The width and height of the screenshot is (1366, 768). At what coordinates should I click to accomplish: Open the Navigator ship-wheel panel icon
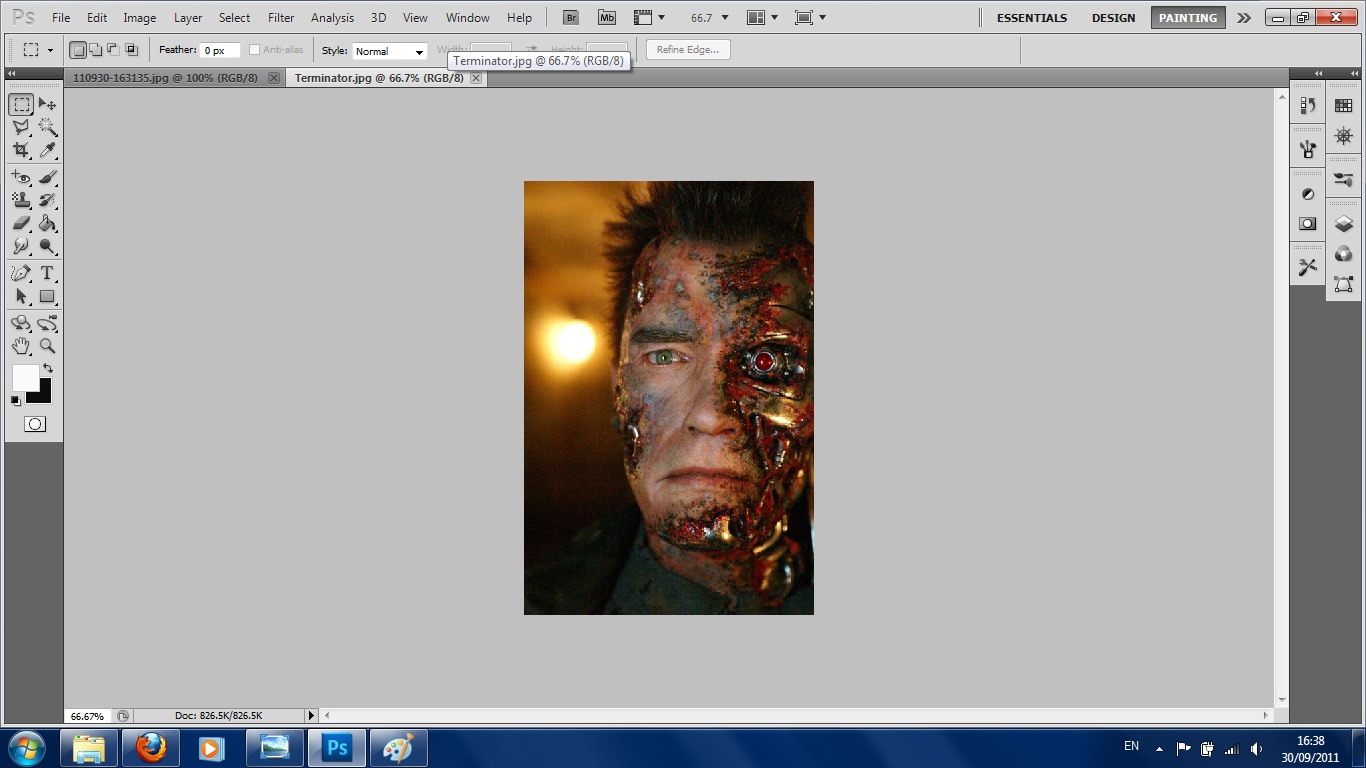[x=1343, y=135]
